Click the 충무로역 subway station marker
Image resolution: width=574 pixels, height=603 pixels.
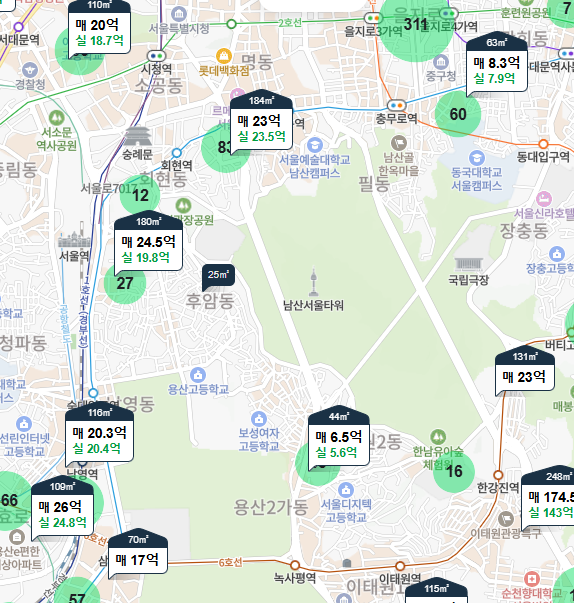tap(396, 105)
